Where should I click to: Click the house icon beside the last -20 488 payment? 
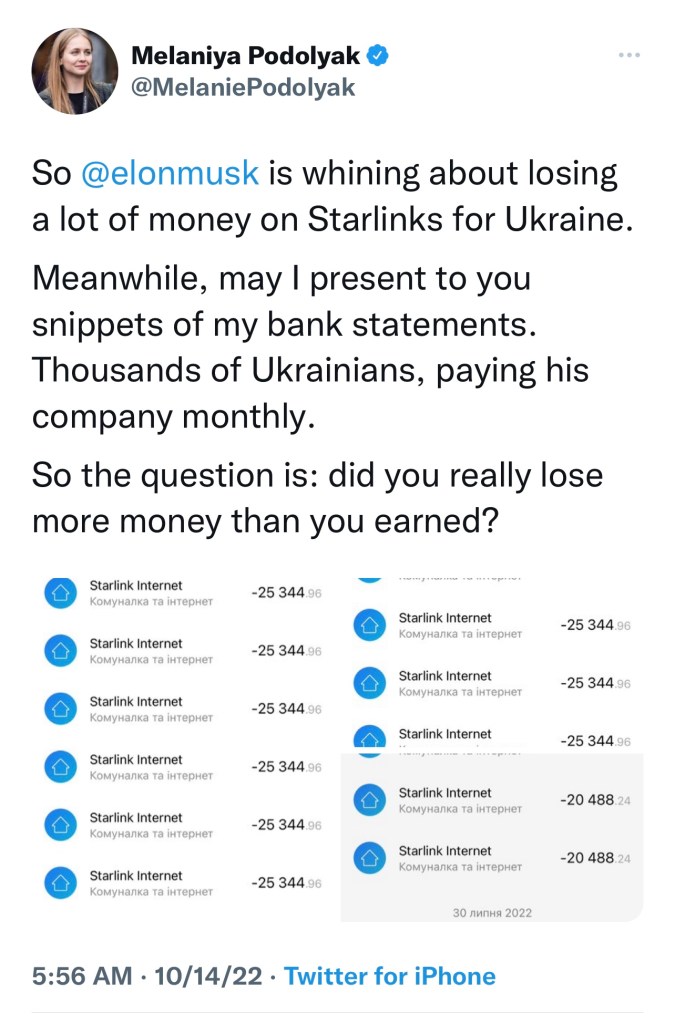(x=370, y=858)
